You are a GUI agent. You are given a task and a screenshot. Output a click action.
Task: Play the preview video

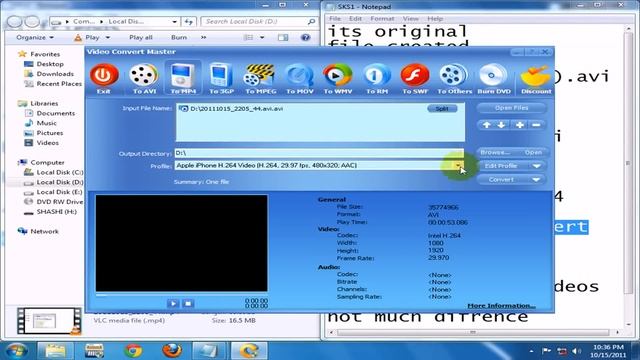[x=173, y=303]
